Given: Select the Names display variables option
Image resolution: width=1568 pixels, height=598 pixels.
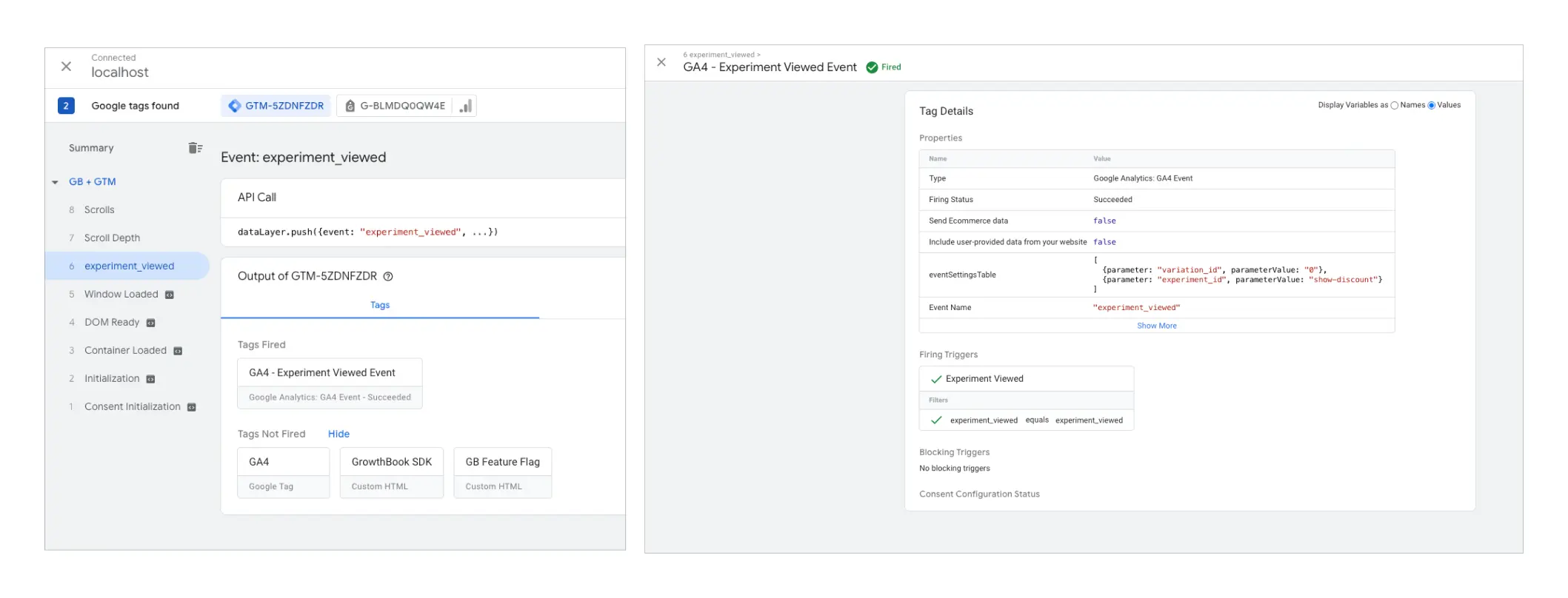Looking at the screenshot, I should (1395, 105).
